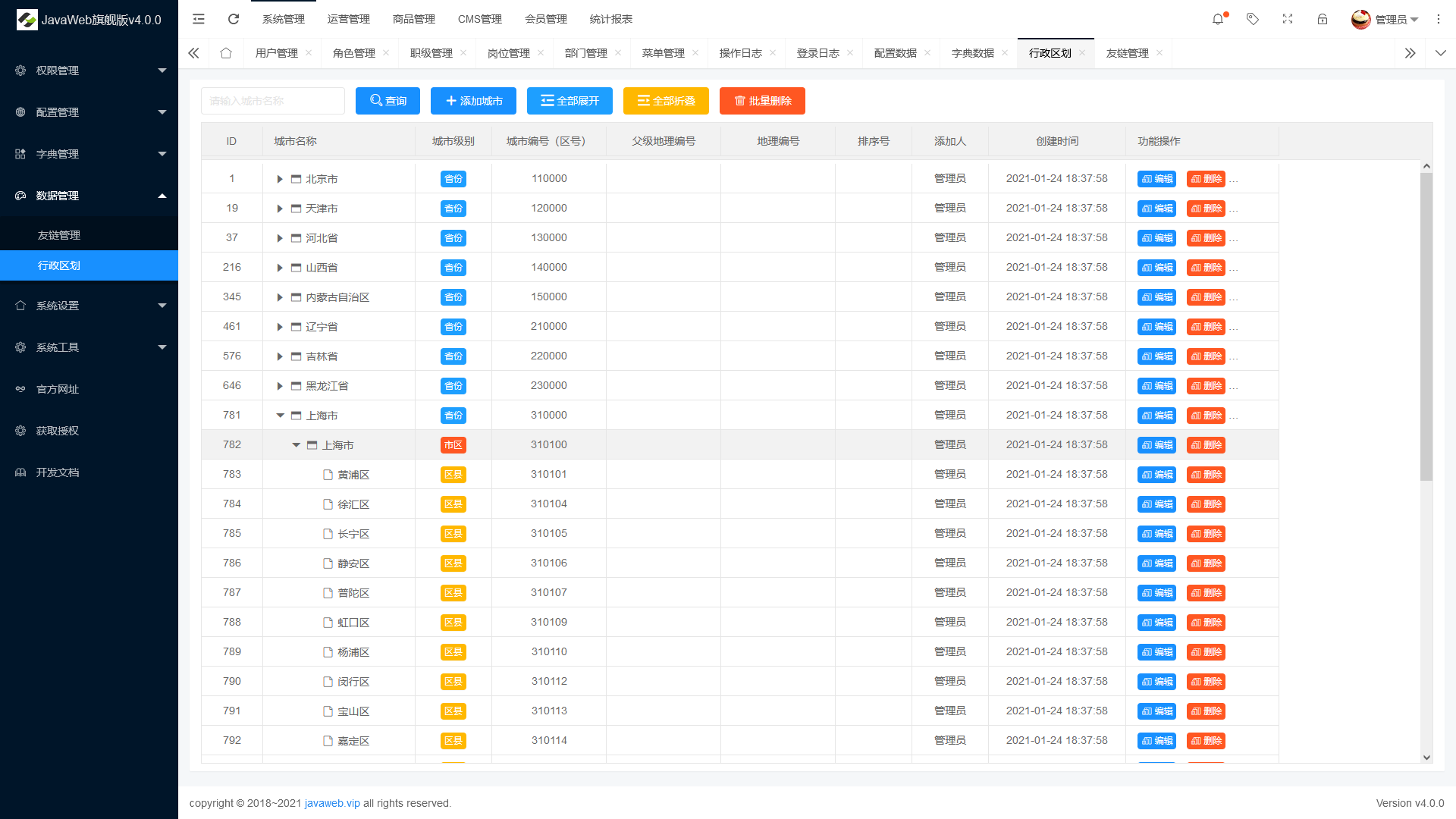Screen dimensions: 1456x819
Task: Switch to 字典数据 tab
Action: click(x=972, y=53)
